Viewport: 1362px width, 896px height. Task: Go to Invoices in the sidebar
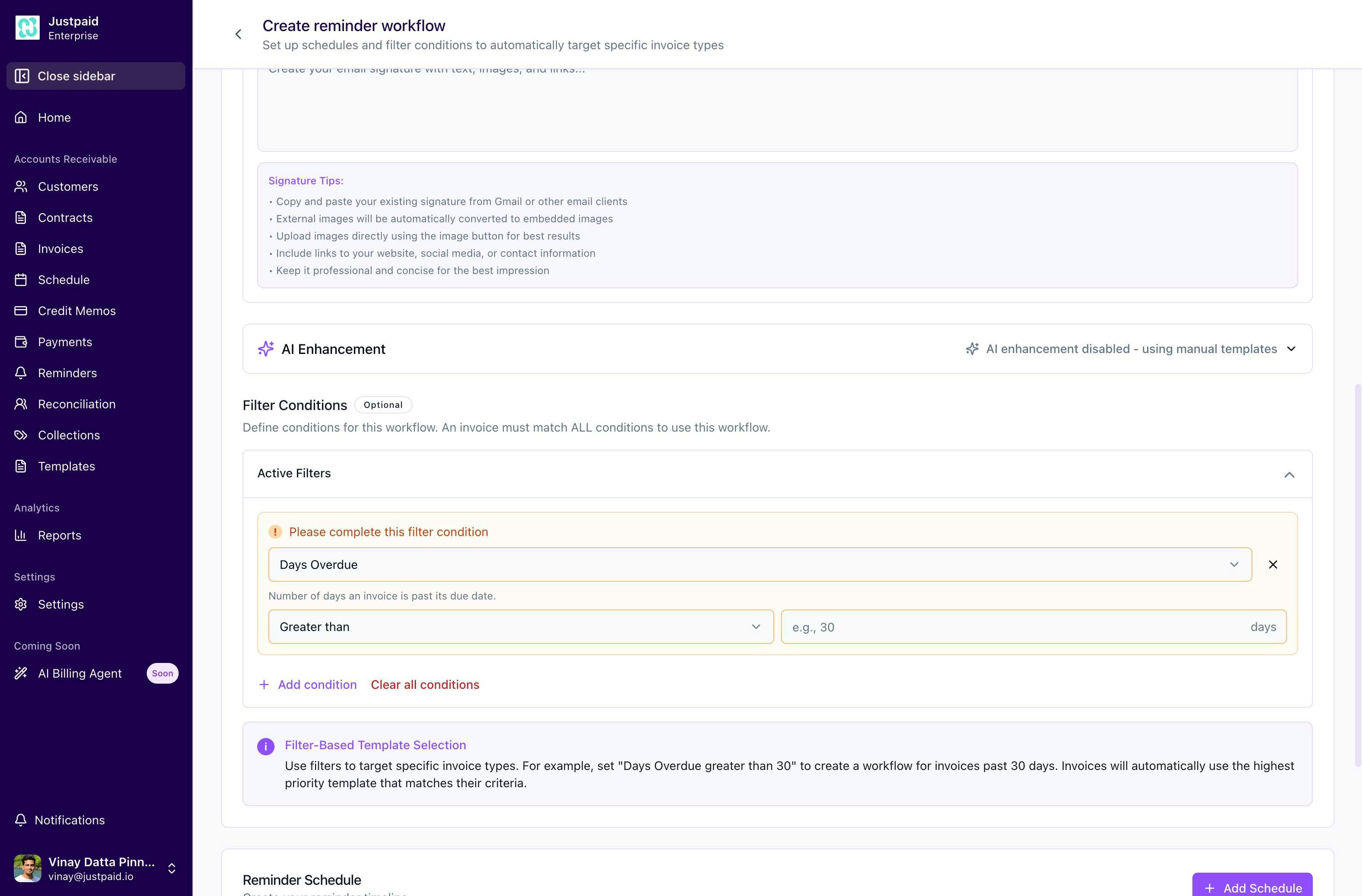tap(60, 249)
